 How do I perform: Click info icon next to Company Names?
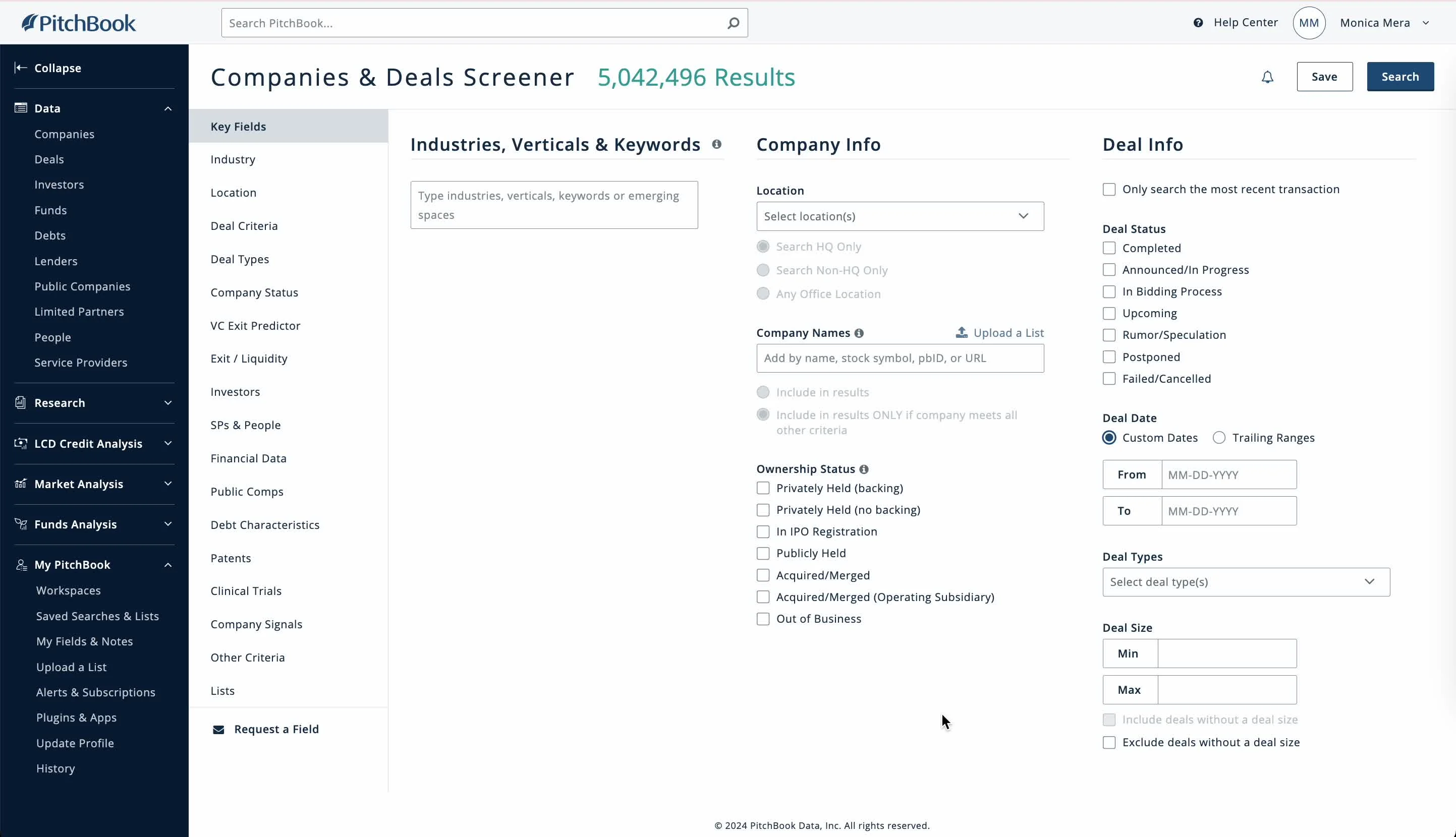[859, 333]
